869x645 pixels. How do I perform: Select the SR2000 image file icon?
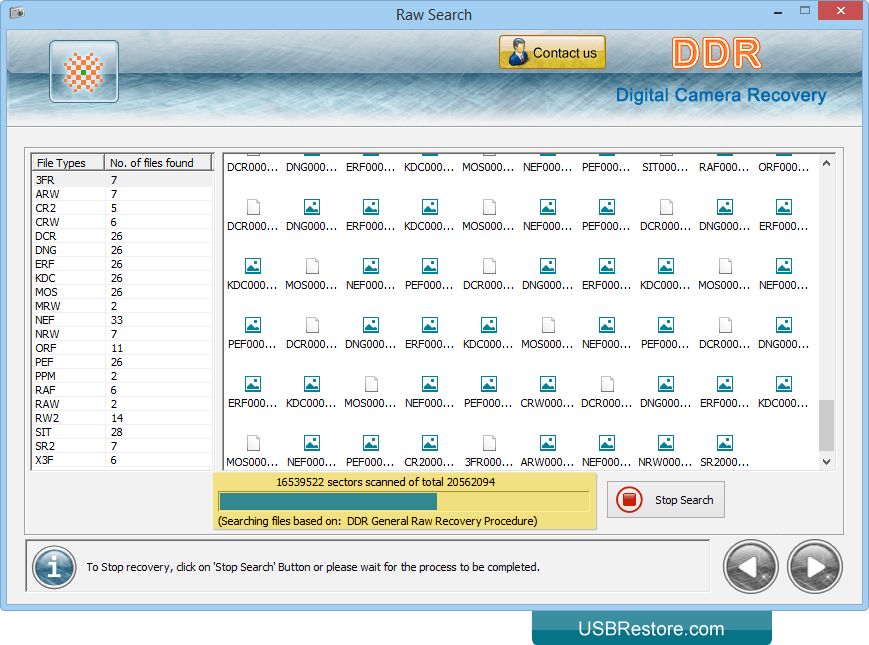pos(724,443)
